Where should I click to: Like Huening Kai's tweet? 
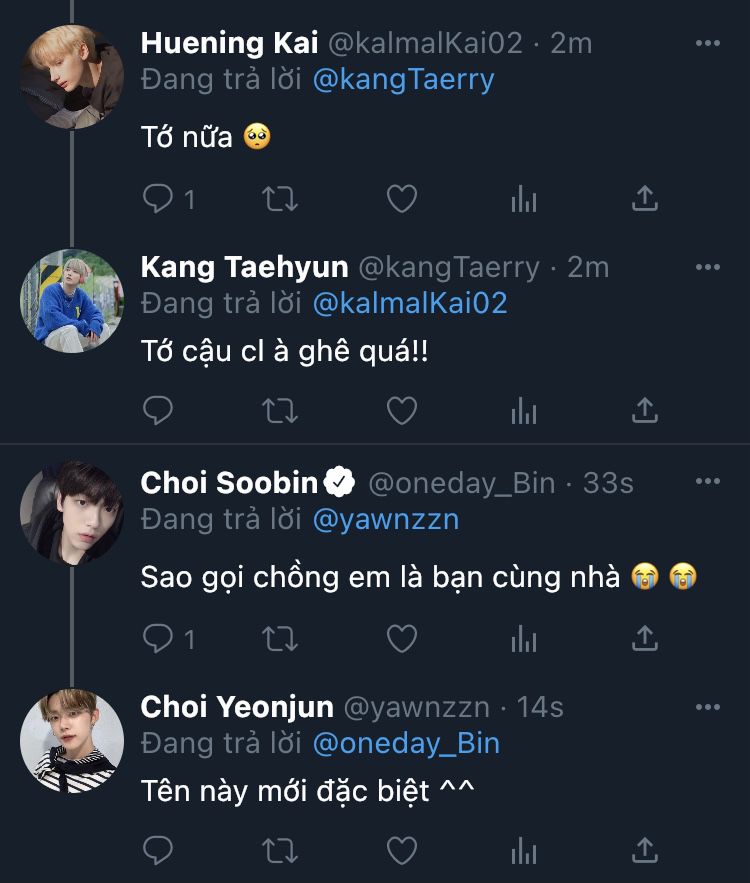[402, 199]
